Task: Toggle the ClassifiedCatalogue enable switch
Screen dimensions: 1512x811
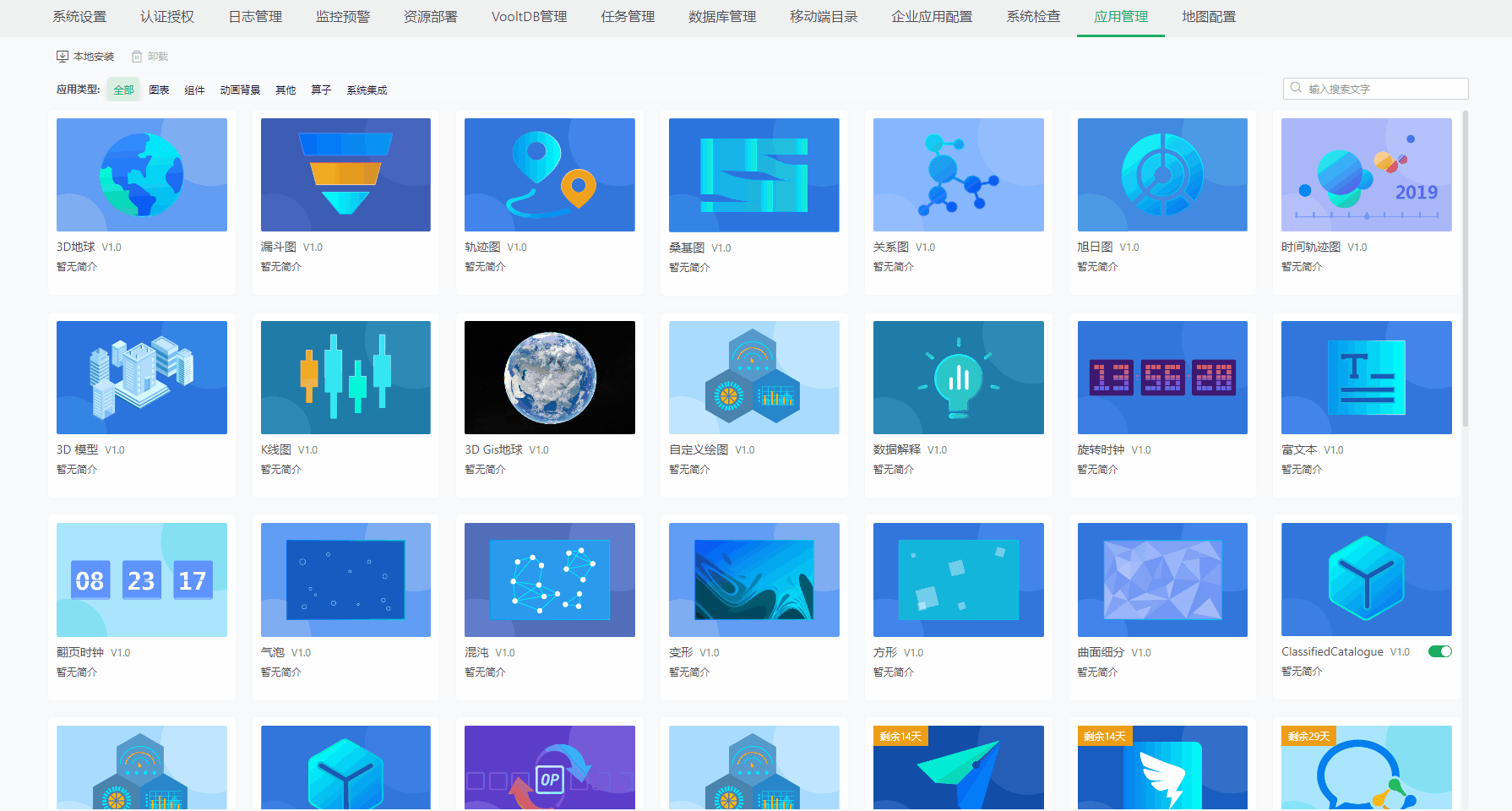Action: coord(1439,651)
